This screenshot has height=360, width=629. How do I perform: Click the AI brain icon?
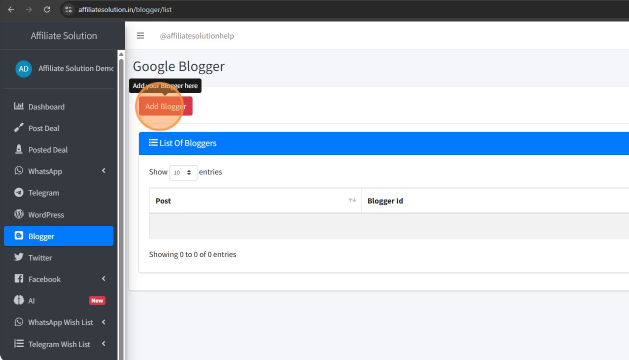pos(18,300)
